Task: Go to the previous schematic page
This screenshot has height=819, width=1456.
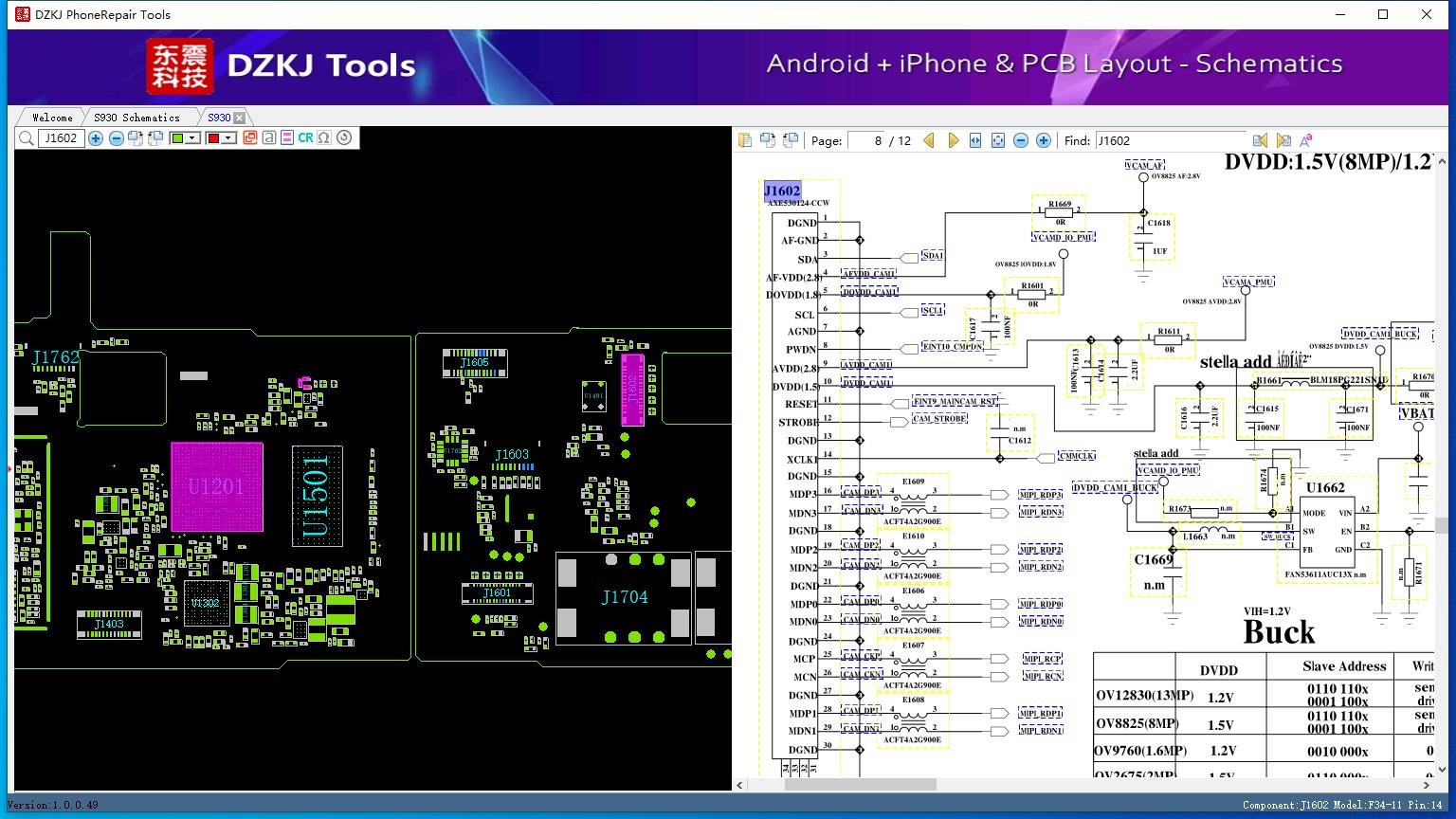Action: point(929,140)
